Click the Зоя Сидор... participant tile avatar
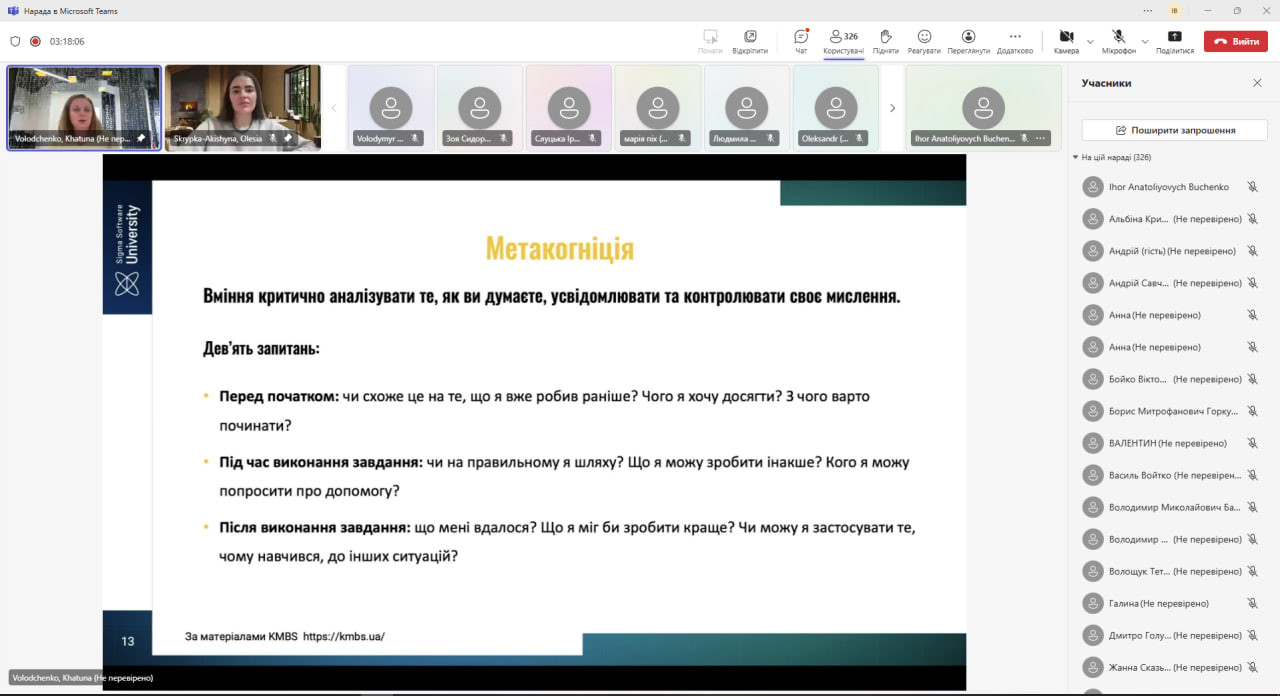The width and height of the screenshot is (1280, 696). (480, 107)
